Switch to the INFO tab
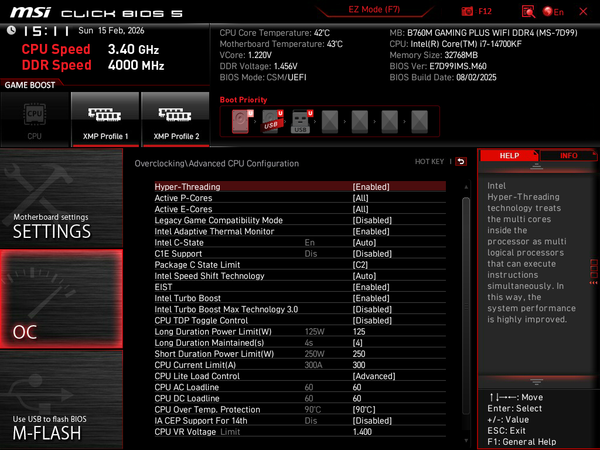600x450 pixels. [569, 156]
